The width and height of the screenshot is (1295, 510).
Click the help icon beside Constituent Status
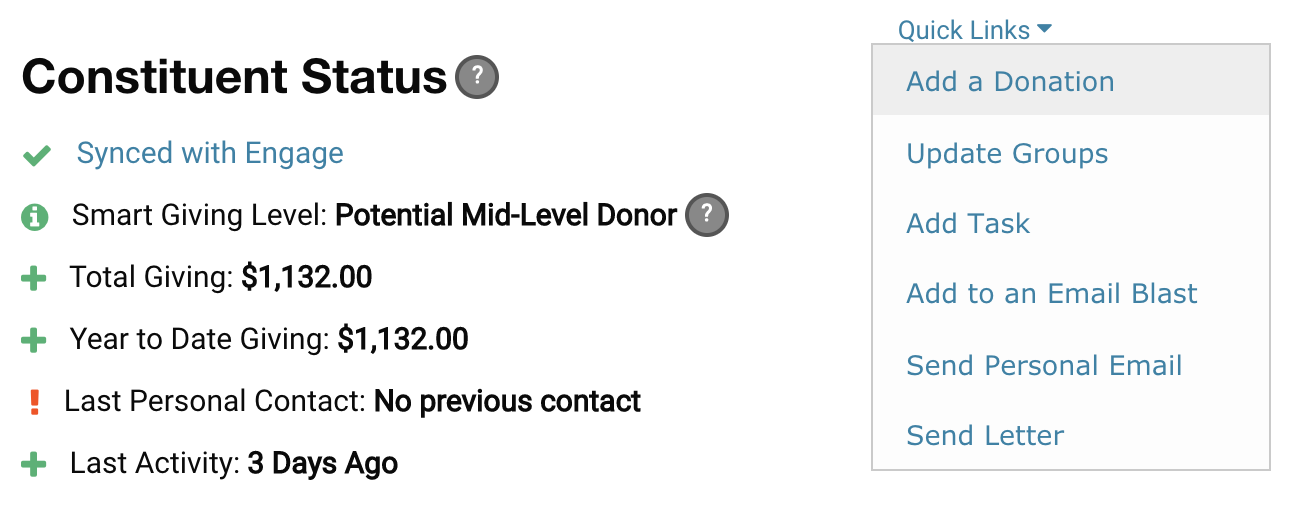tap(477, 76)
